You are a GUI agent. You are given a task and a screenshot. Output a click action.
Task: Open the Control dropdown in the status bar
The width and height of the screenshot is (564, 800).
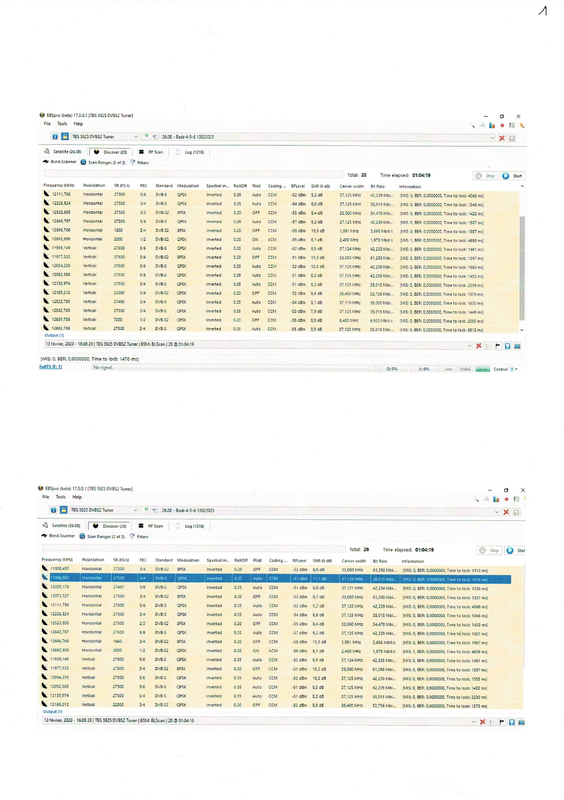(505, 369)
